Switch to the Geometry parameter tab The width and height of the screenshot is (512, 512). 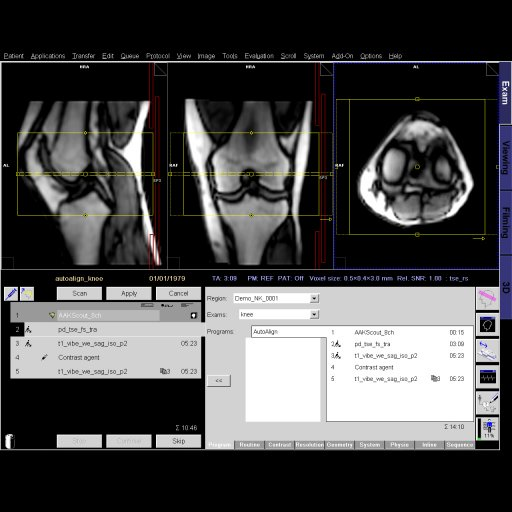[340, 445]
